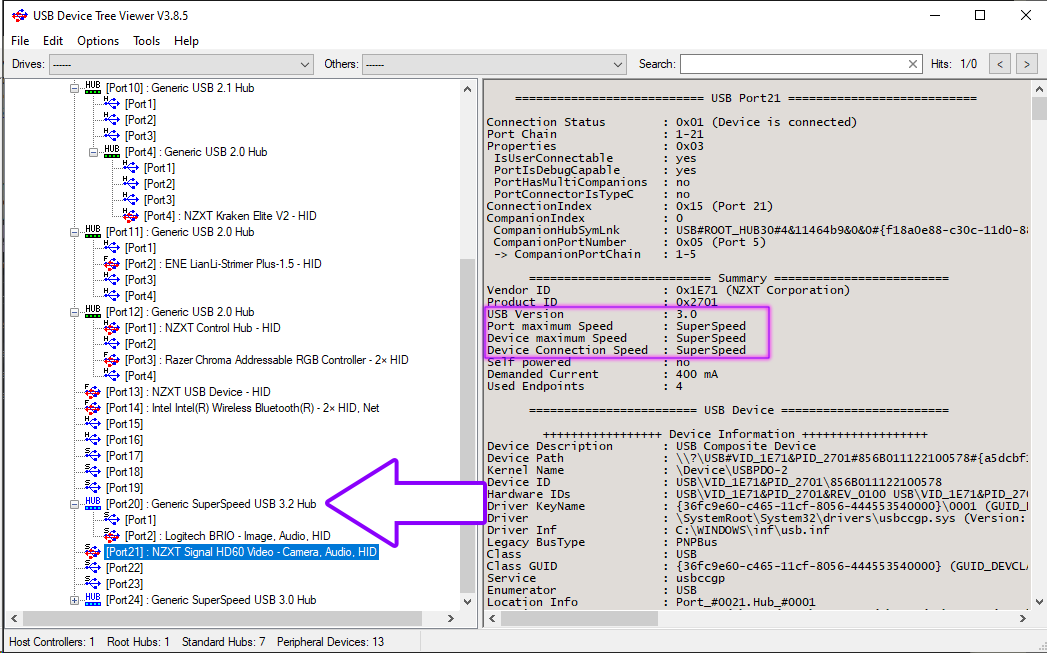This screenshot has height=653, width=1047.
Task: Click the ENE LianLi-Strimer Plus device icon
Action: click(x=112, y=264)
